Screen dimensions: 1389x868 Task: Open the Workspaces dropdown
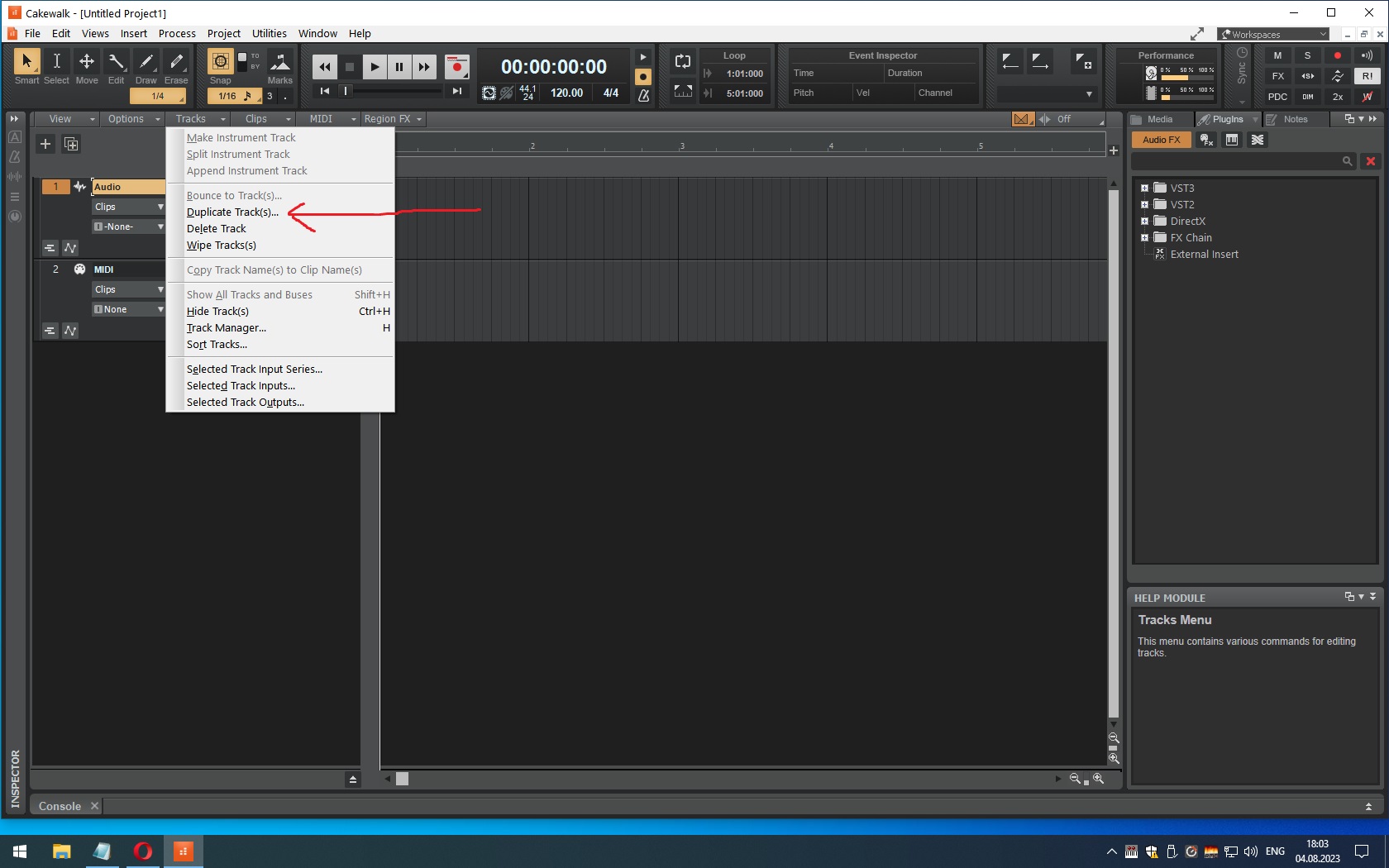tap(1274, 34)
